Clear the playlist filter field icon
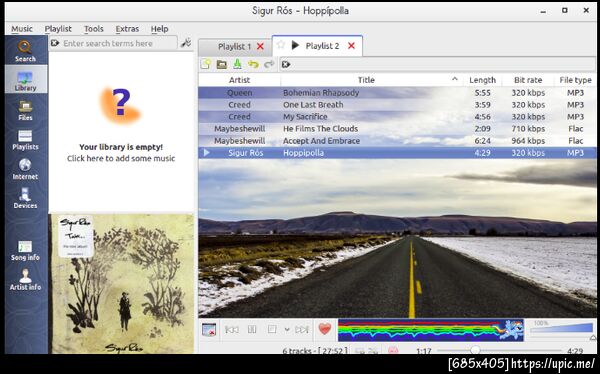This screenshot has width=600, height=374. tap(286, 64)
